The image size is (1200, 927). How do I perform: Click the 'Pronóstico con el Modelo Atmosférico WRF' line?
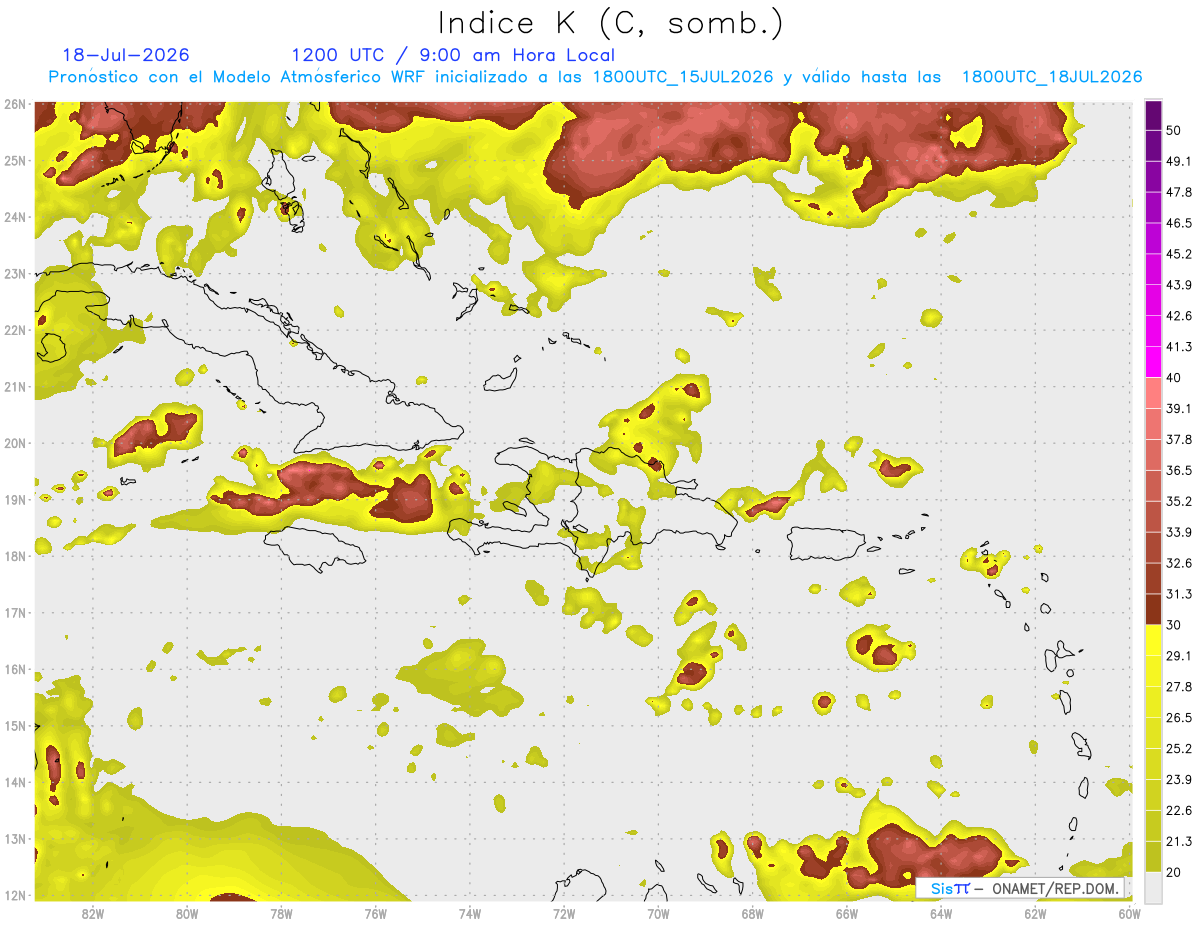click(x=596, y=77)
